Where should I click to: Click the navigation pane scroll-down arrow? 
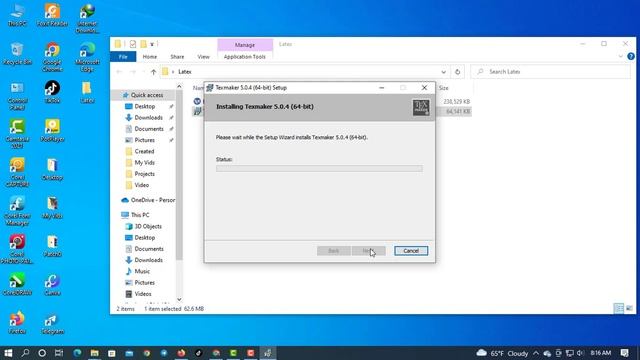179,300
